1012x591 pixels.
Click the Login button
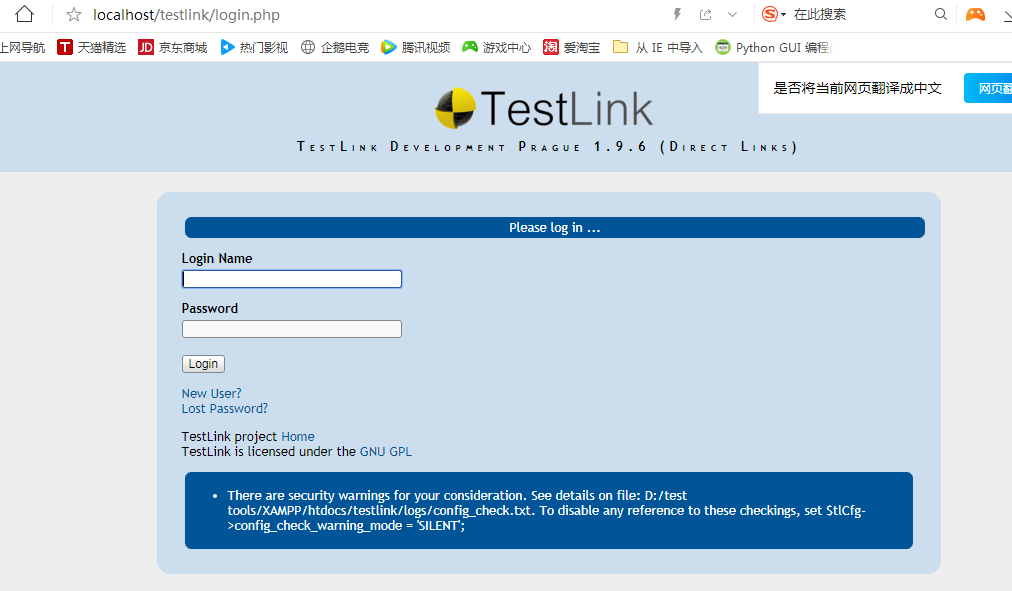point(202,363)
